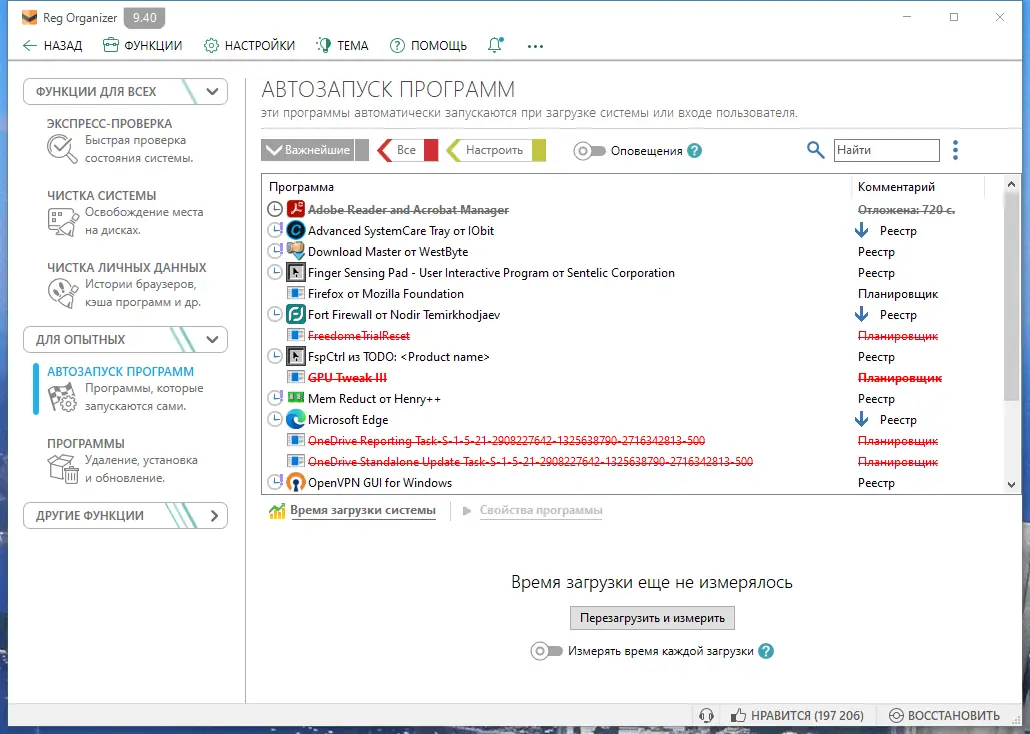Click Перезагрузить и измерить button
Image resolution: width=1030 pixels, height=734 pixels.
pyautogui.click(x=652, y=618)
